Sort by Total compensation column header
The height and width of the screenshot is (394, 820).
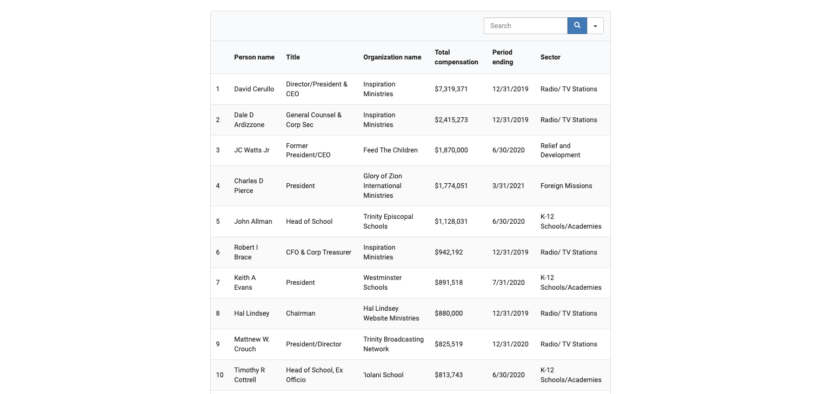456,57
